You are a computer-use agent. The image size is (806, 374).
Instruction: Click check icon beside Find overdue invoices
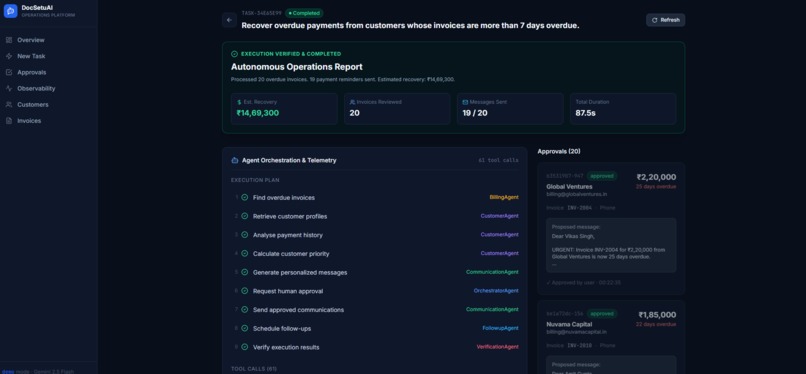(245, 197)
